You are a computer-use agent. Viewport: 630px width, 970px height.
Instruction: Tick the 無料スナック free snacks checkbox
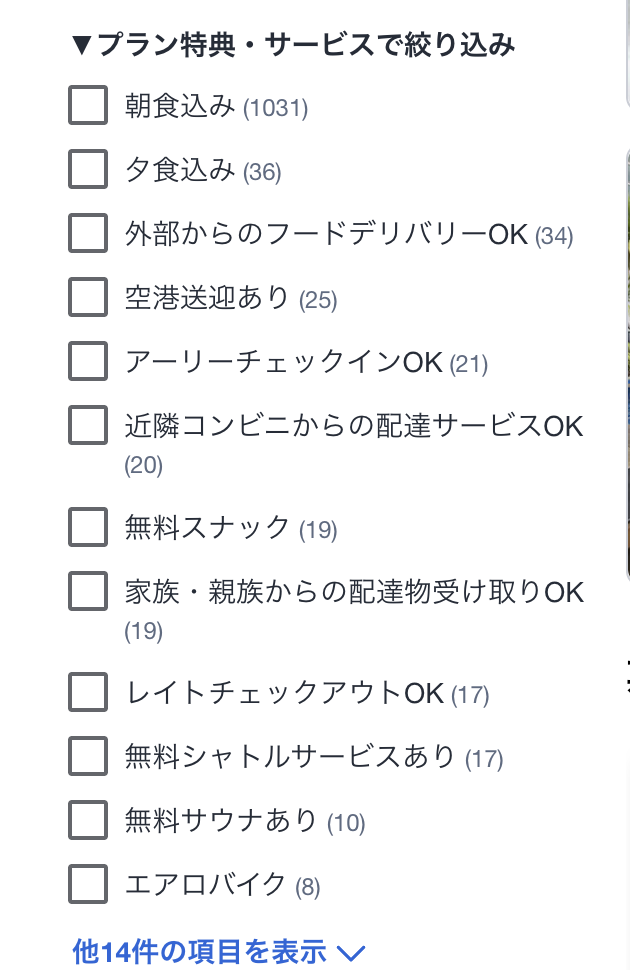(x=88, y=527)
